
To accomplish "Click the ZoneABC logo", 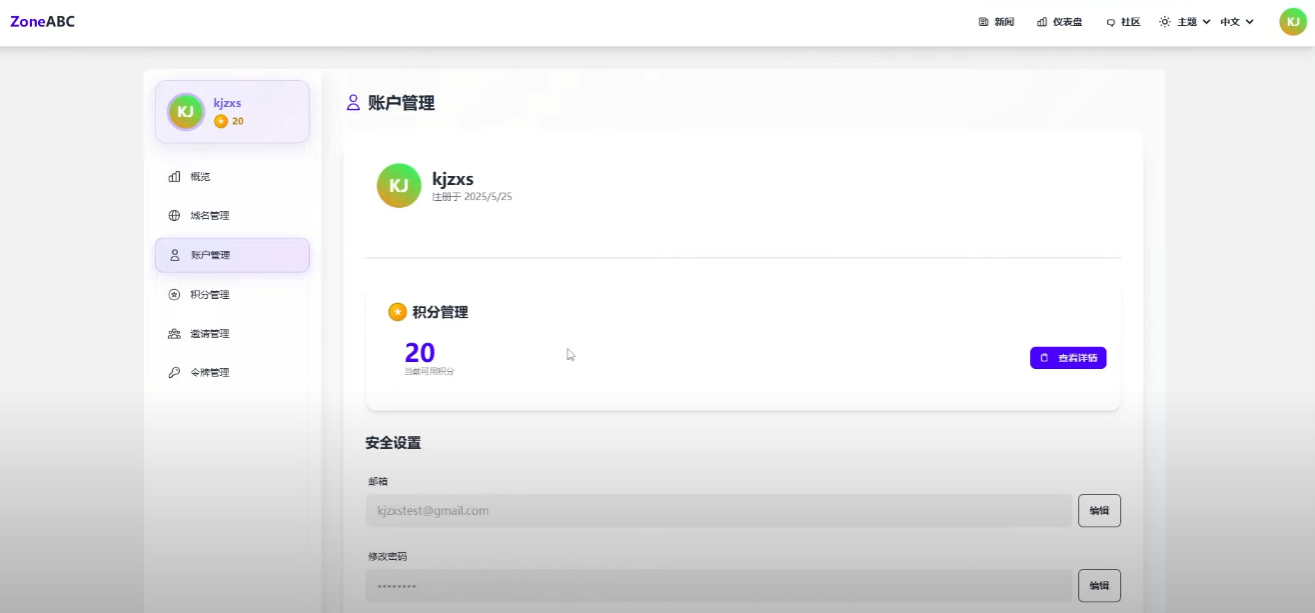I will pos(42,22).
